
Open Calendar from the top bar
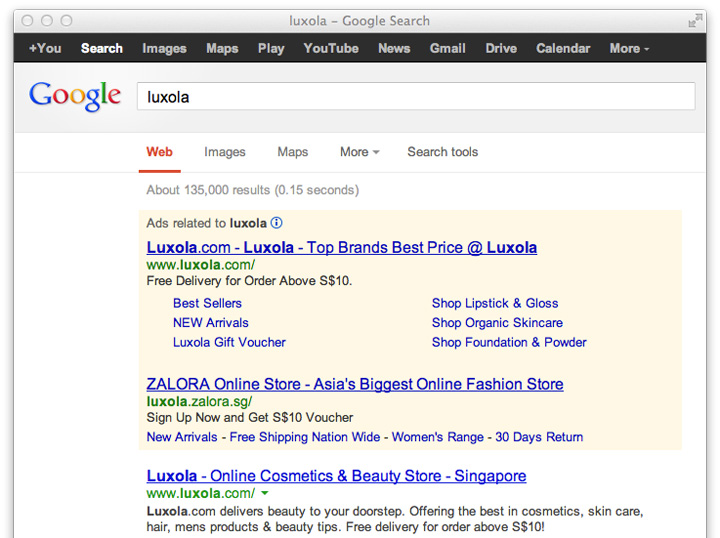(563, 48)
